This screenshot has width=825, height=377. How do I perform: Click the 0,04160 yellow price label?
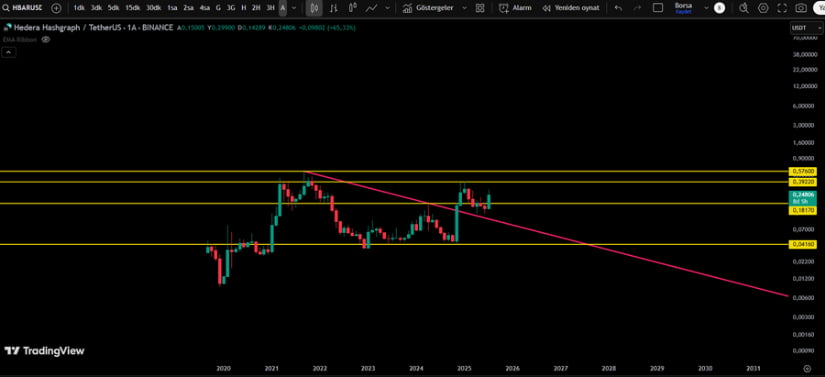(802, 244)
